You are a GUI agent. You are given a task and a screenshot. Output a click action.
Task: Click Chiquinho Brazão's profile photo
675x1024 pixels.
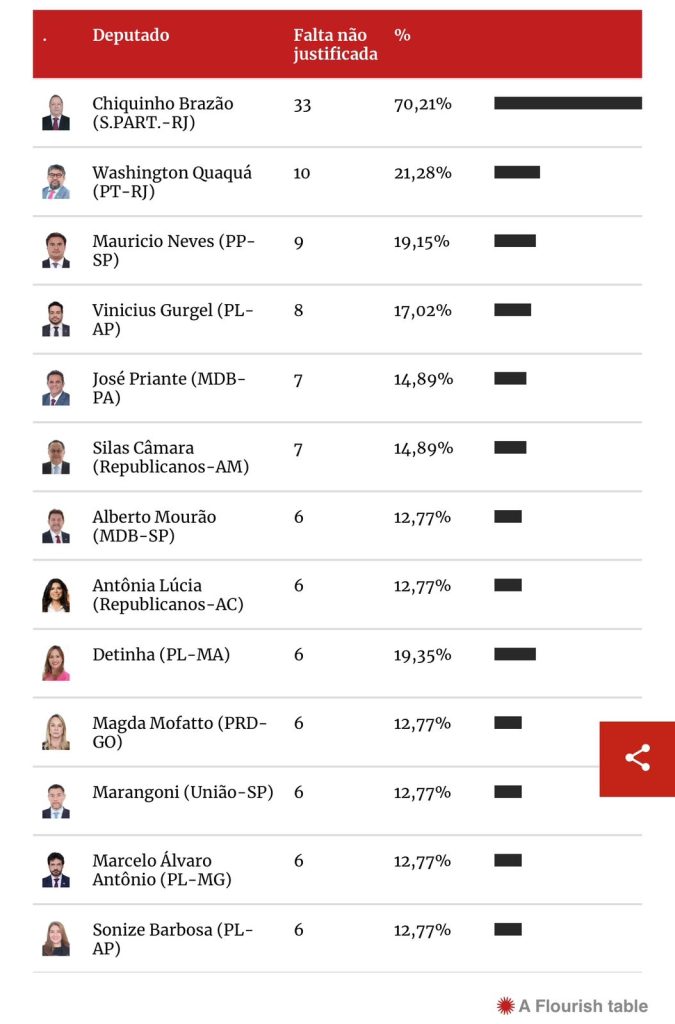[x=56, y=112]
